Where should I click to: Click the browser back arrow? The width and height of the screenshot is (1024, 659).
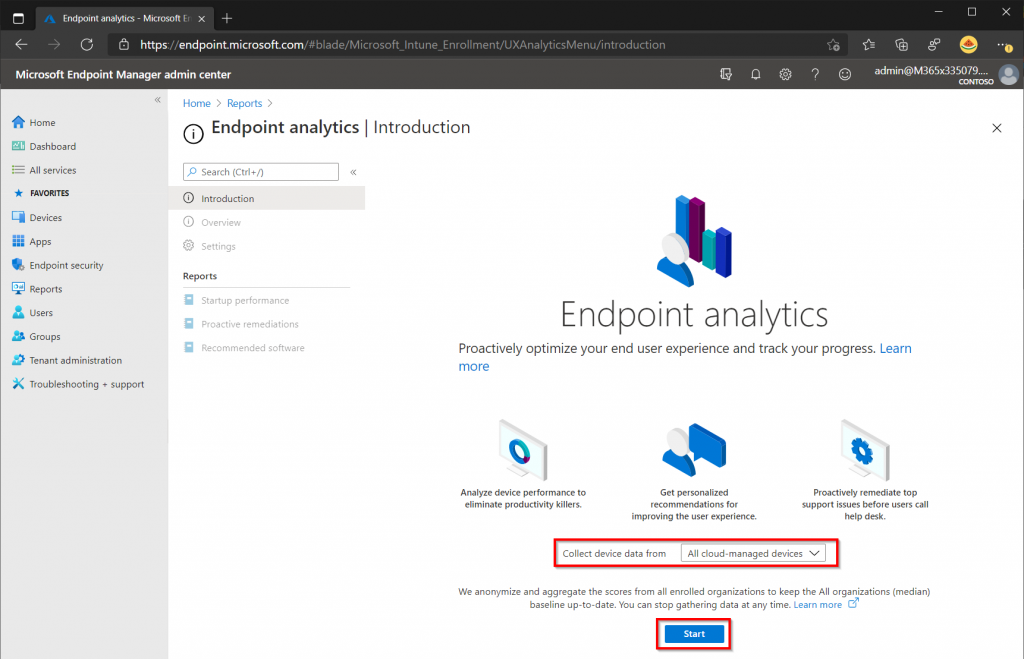[x=22, y=44]
